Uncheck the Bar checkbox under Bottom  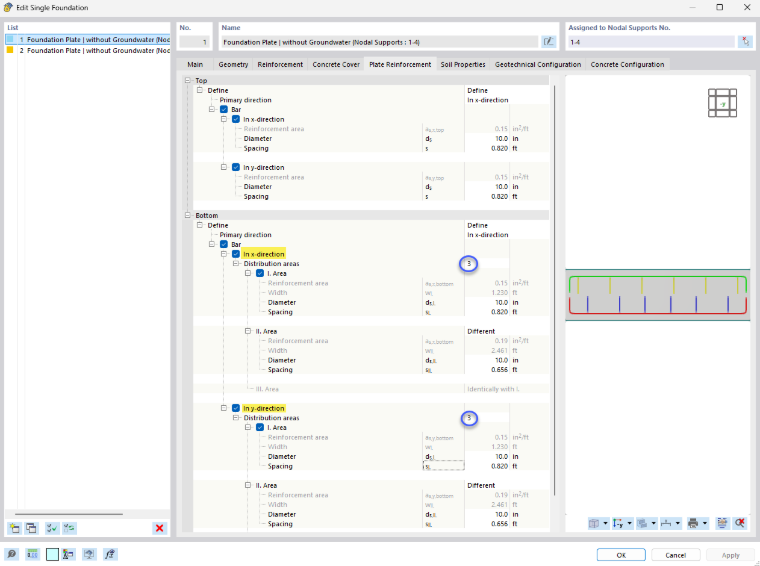224,244
